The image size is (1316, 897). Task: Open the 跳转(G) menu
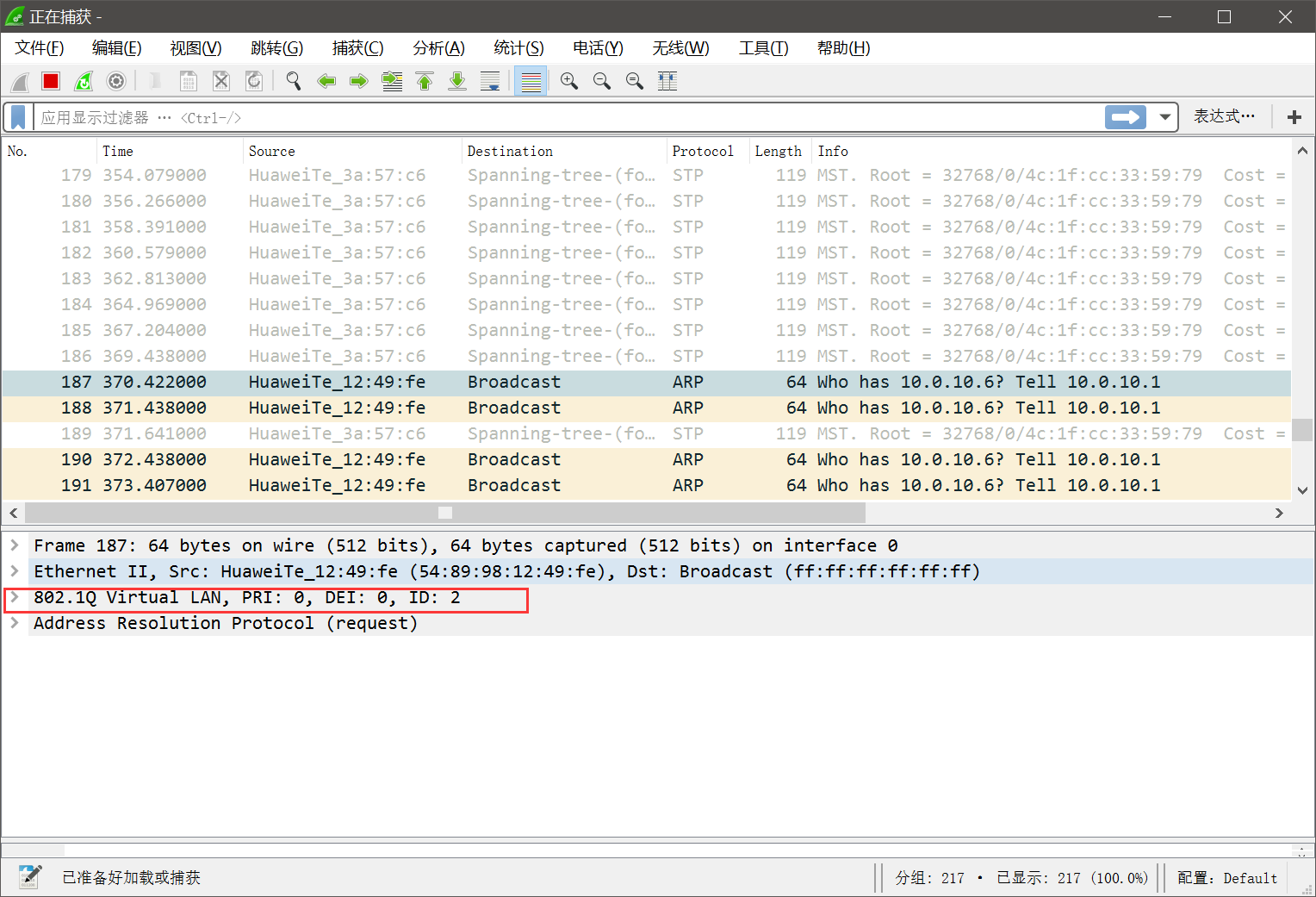[x=277, y=48]
